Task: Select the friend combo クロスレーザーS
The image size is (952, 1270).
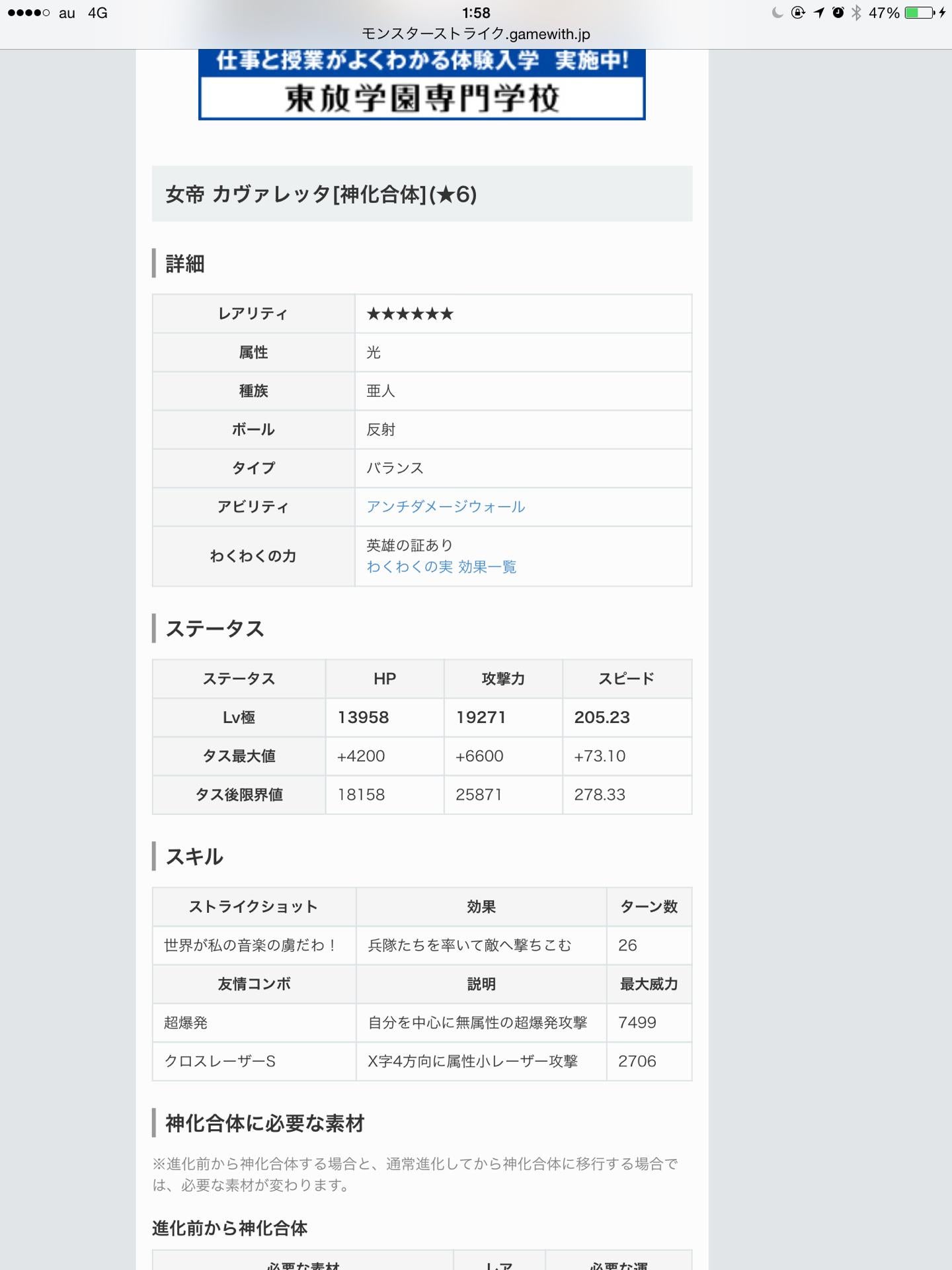Action: (219, 1061)
